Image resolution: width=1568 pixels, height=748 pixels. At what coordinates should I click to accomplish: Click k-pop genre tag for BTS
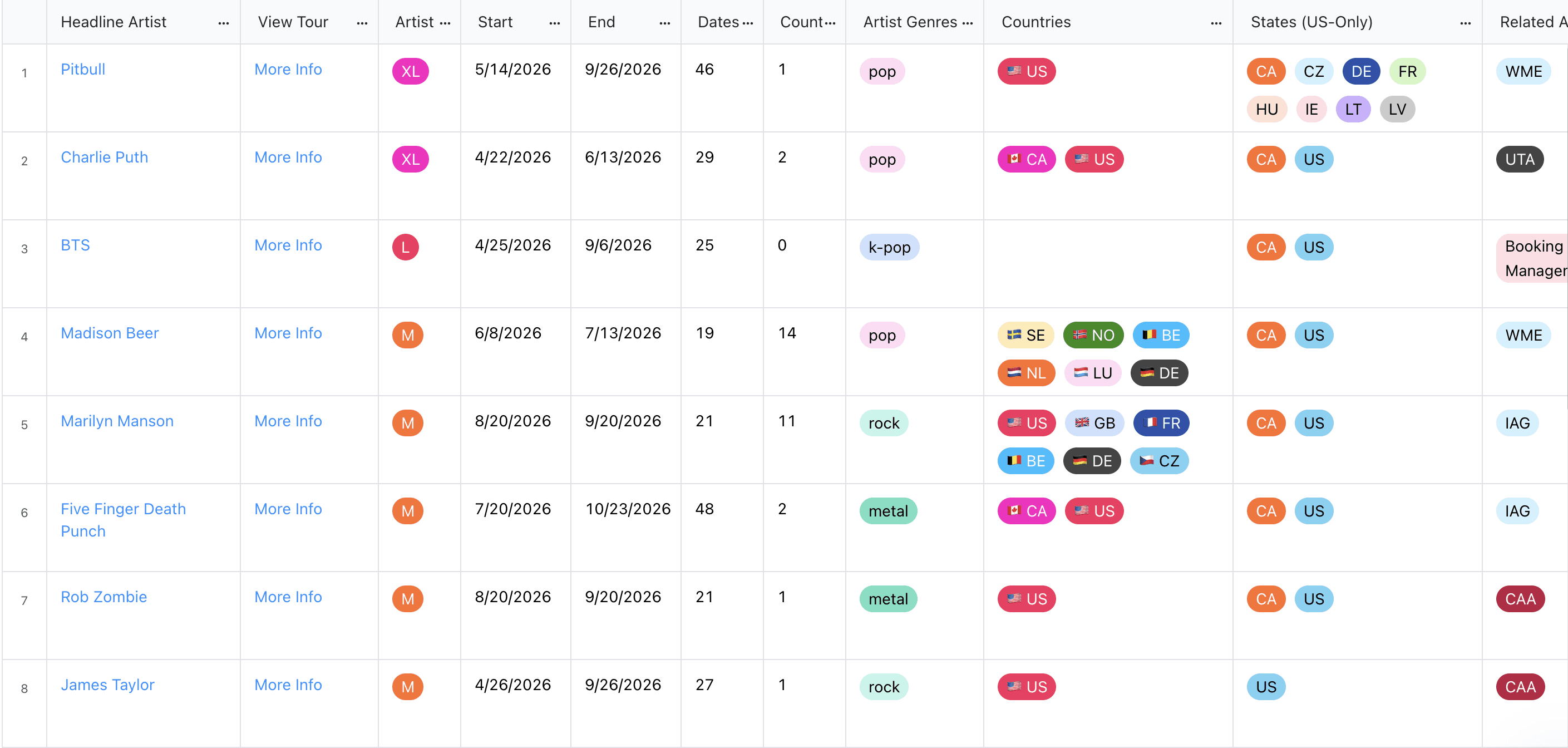click(x=889, y=247)
